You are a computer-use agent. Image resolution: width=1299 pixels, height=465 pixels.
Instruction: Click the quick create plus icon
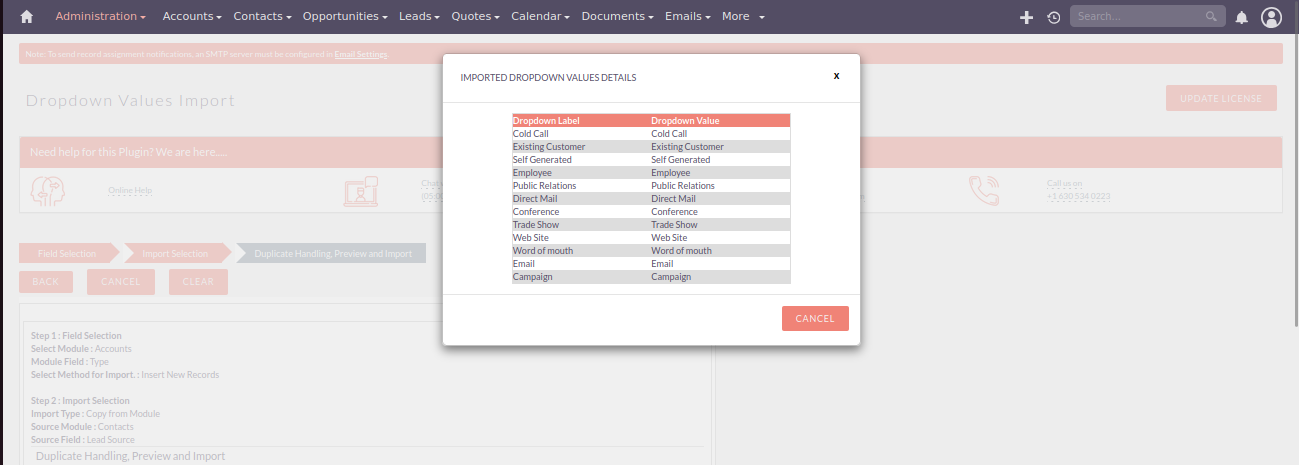[1026, 17]
